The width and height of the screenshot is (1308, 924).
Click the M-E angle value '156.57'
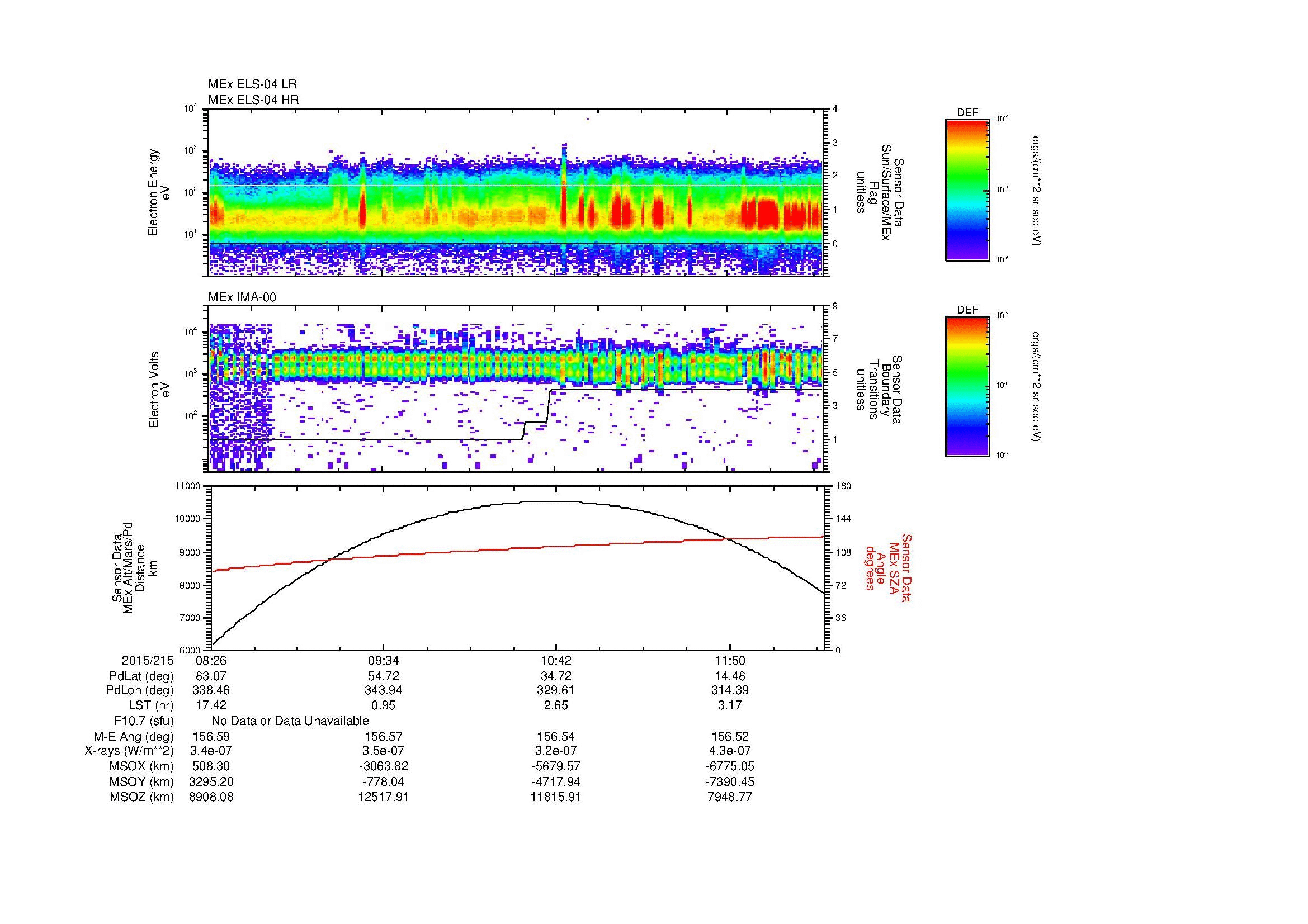[x=384, y=736]
